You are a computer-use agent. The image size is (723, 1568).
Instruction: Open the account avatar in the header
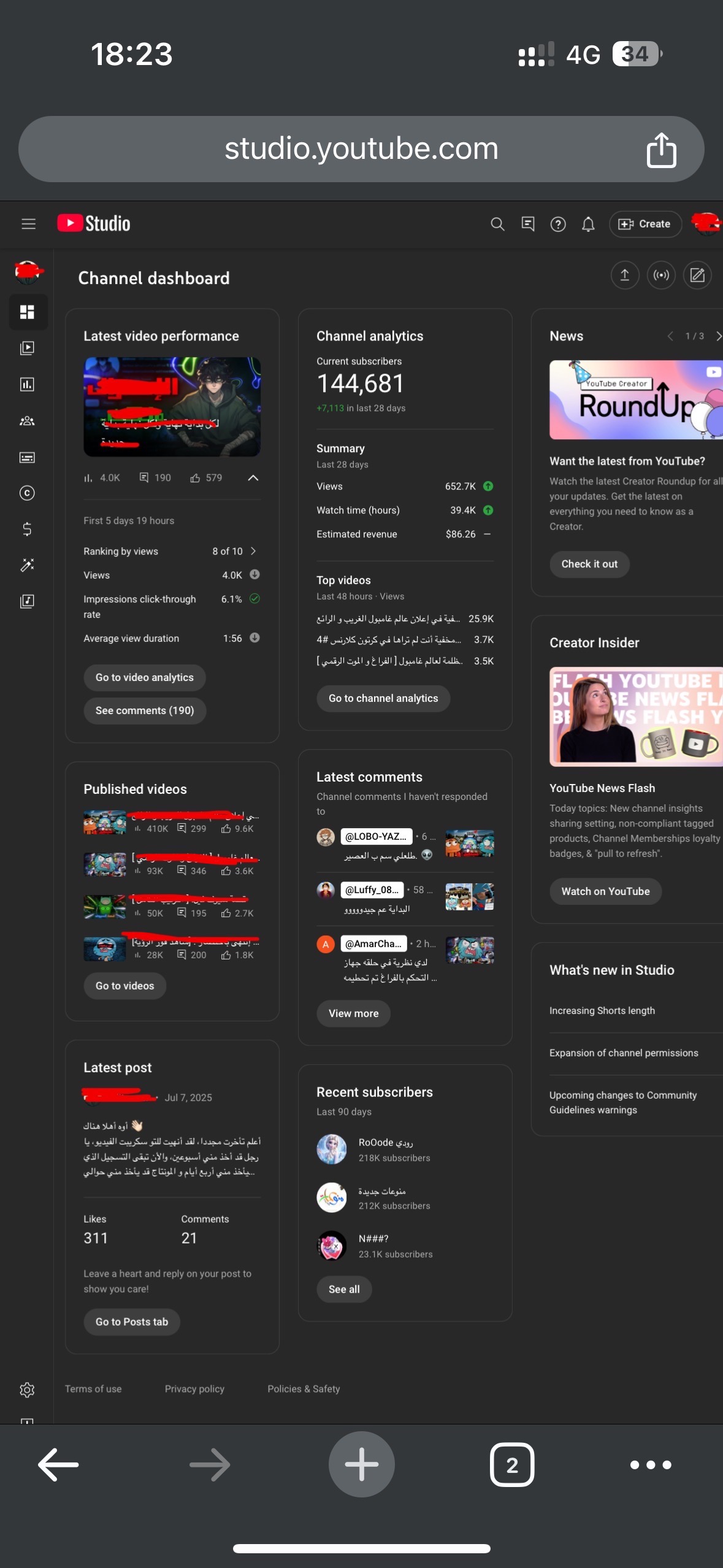point(706,223)
